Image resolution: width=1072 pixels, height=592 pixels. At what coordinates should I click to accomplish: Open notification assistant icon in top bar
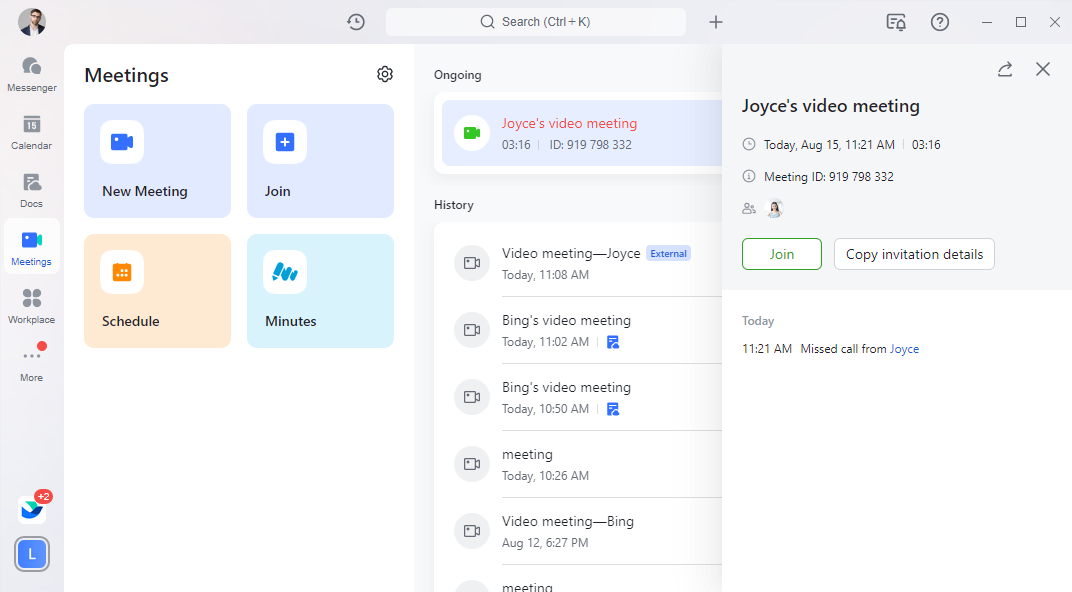pos(896,22)
